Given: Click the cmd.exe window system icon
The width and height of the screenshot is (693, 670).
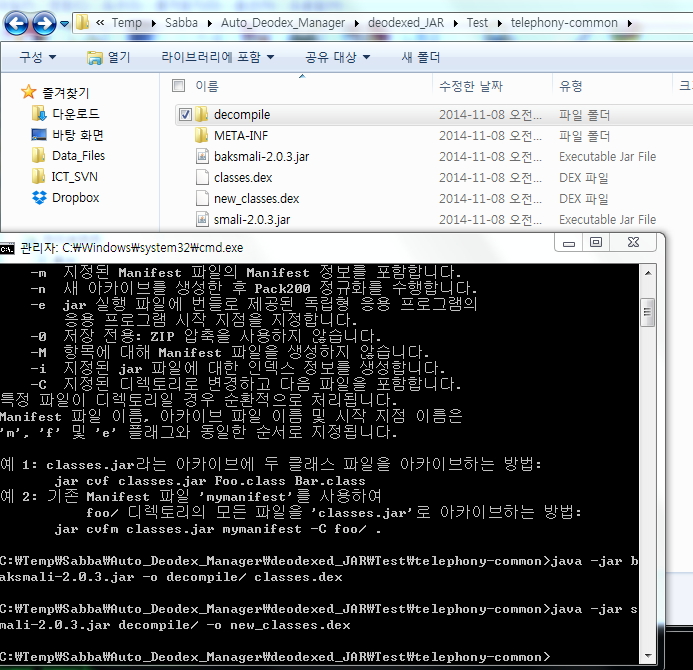Looking at the screenshot, I should tap(7, 249).
